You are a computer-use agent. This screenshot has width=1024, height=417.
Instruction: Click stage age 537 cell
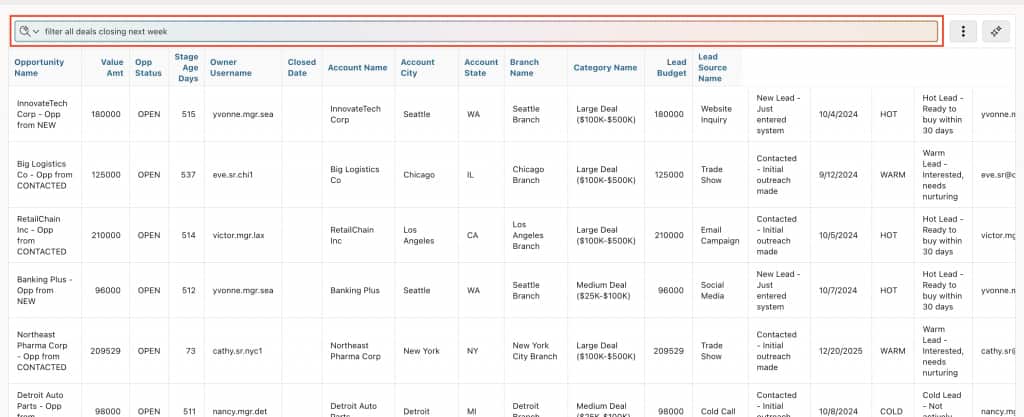(188, 175)
